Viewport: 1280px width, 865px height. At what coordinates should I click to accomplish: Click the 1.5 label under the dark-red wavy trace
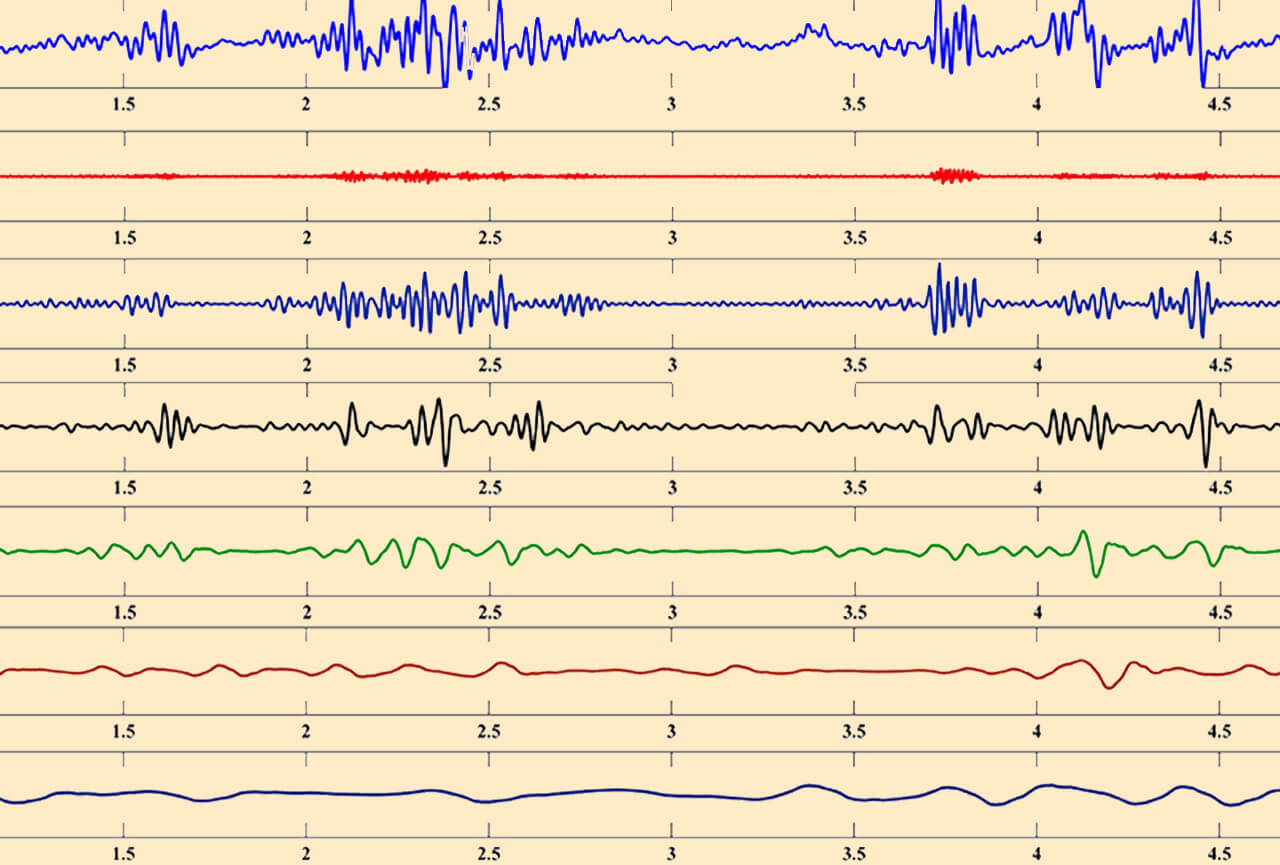coord(124,732)
